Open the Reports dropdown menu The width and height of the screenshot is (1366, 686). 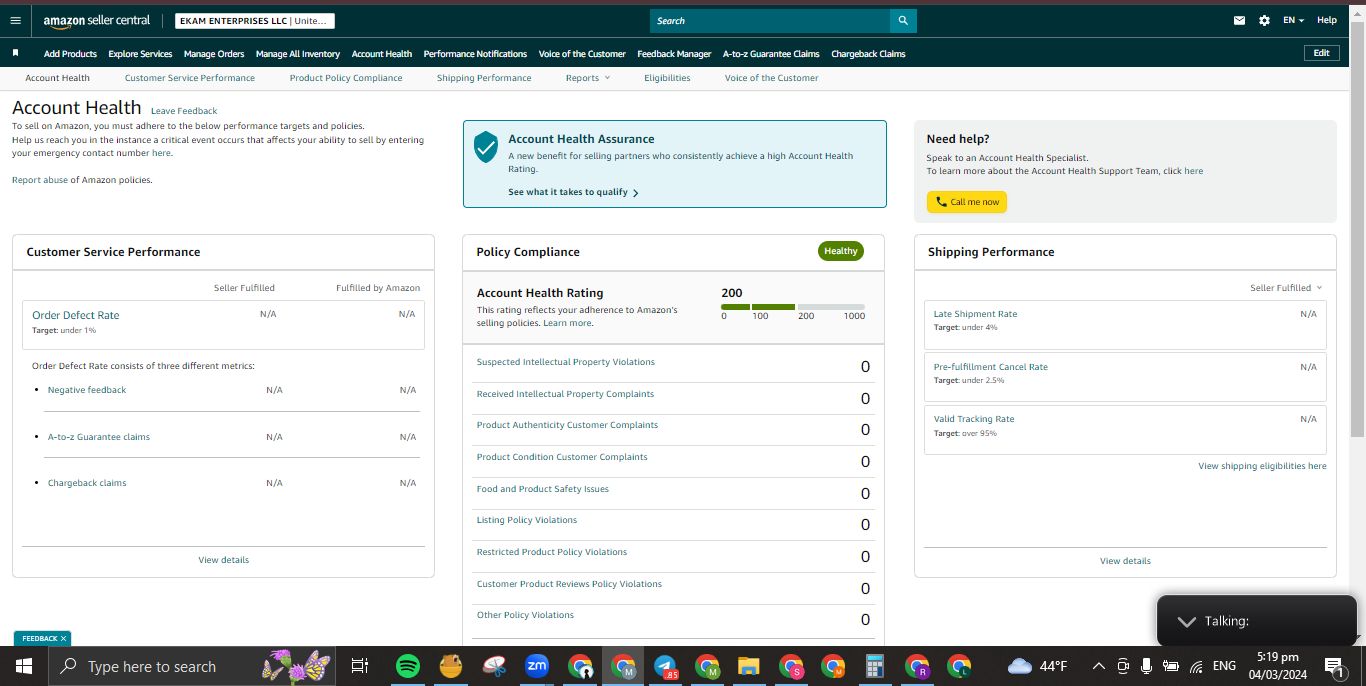[587, 78]
